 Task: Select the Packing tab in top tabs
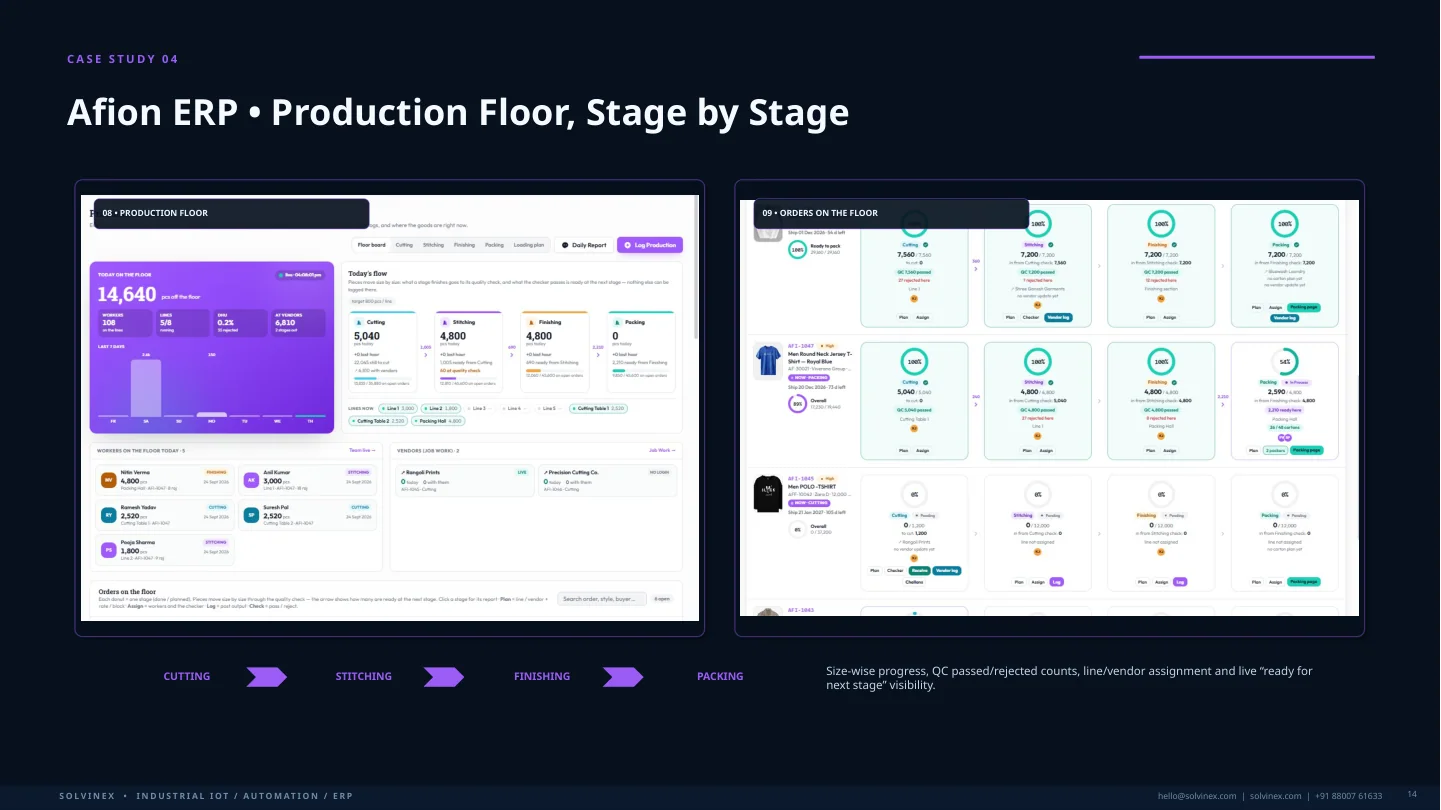(494, 245)
